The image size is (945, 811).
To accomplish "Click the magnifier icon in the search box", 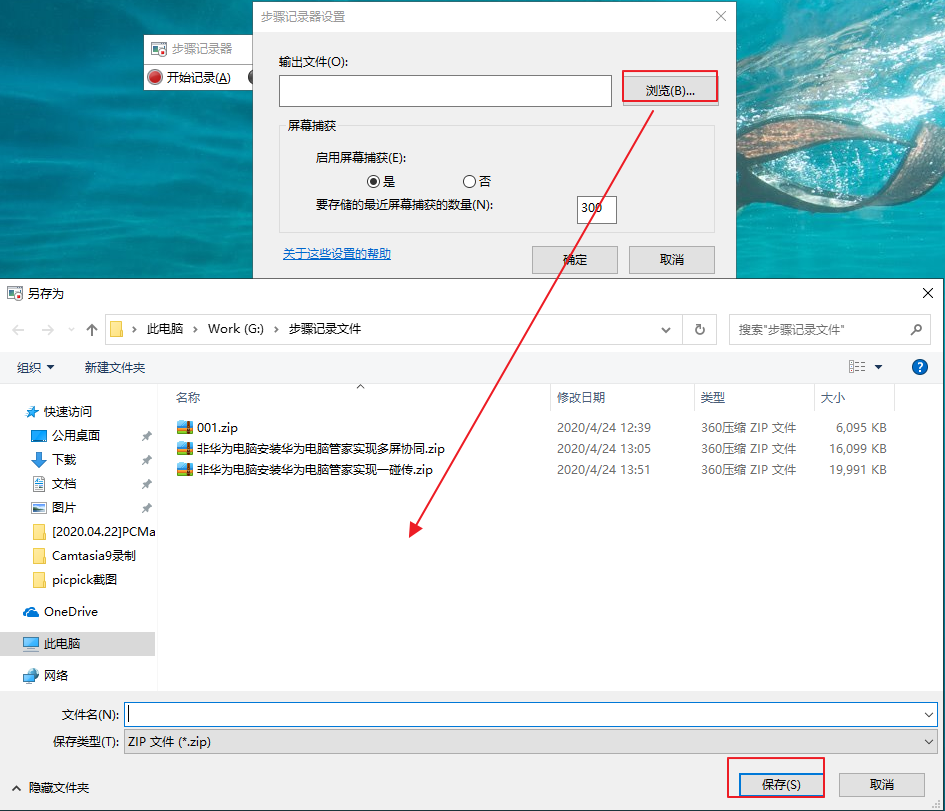I will point(916,330).
